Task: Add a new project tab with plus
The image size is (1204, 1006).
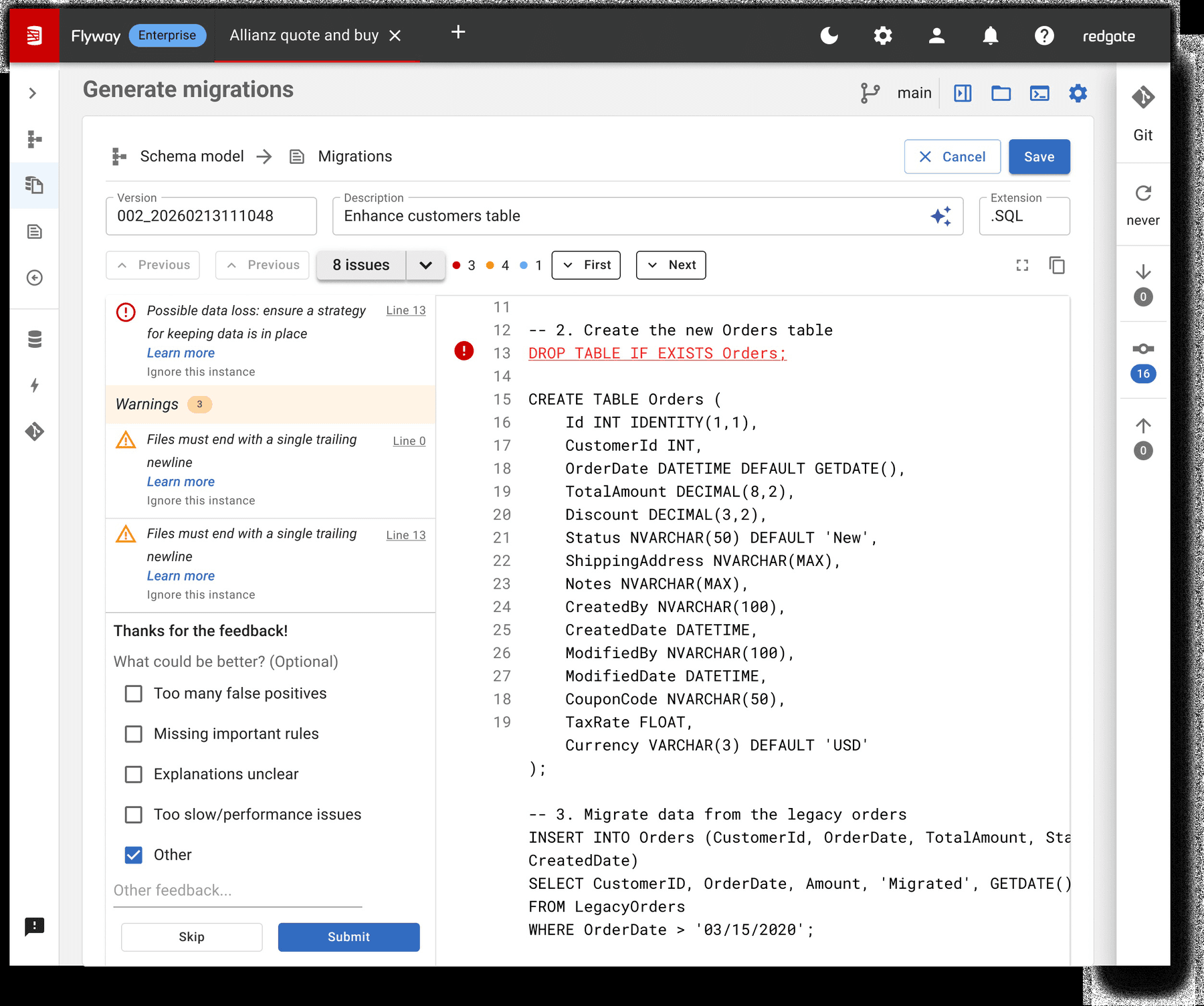Action: (x=458, y=32)
